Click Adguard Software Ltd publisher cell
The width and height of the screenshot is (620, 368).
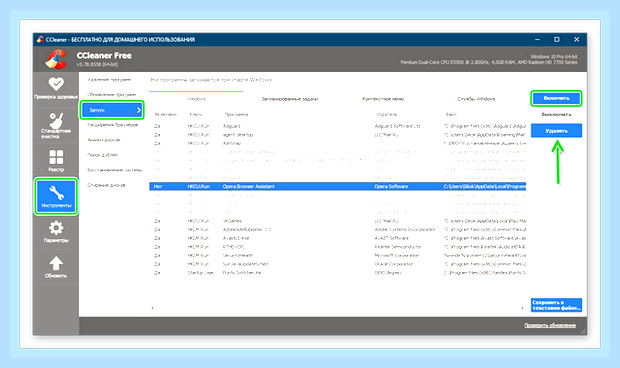tap(397, 126)
